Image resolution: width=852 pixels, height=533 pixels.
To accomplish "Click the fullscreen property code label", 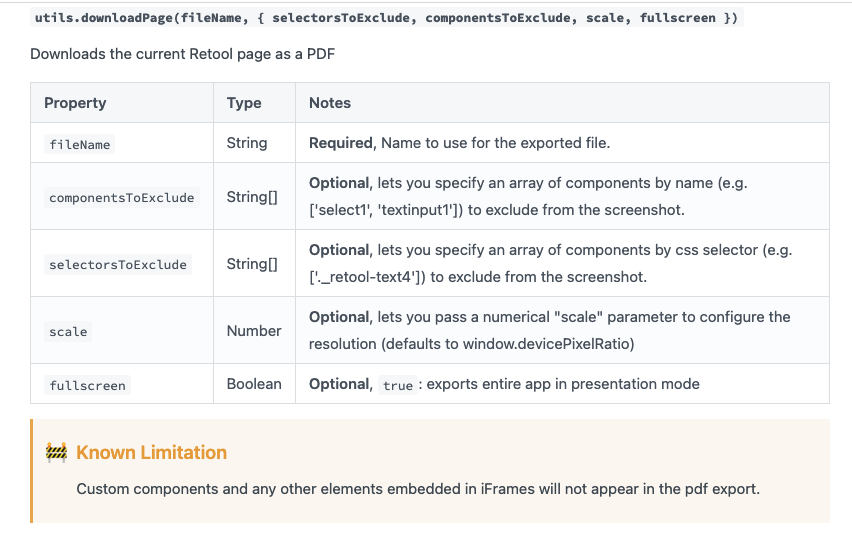I will pyautogui.click(x=87, y=385).
